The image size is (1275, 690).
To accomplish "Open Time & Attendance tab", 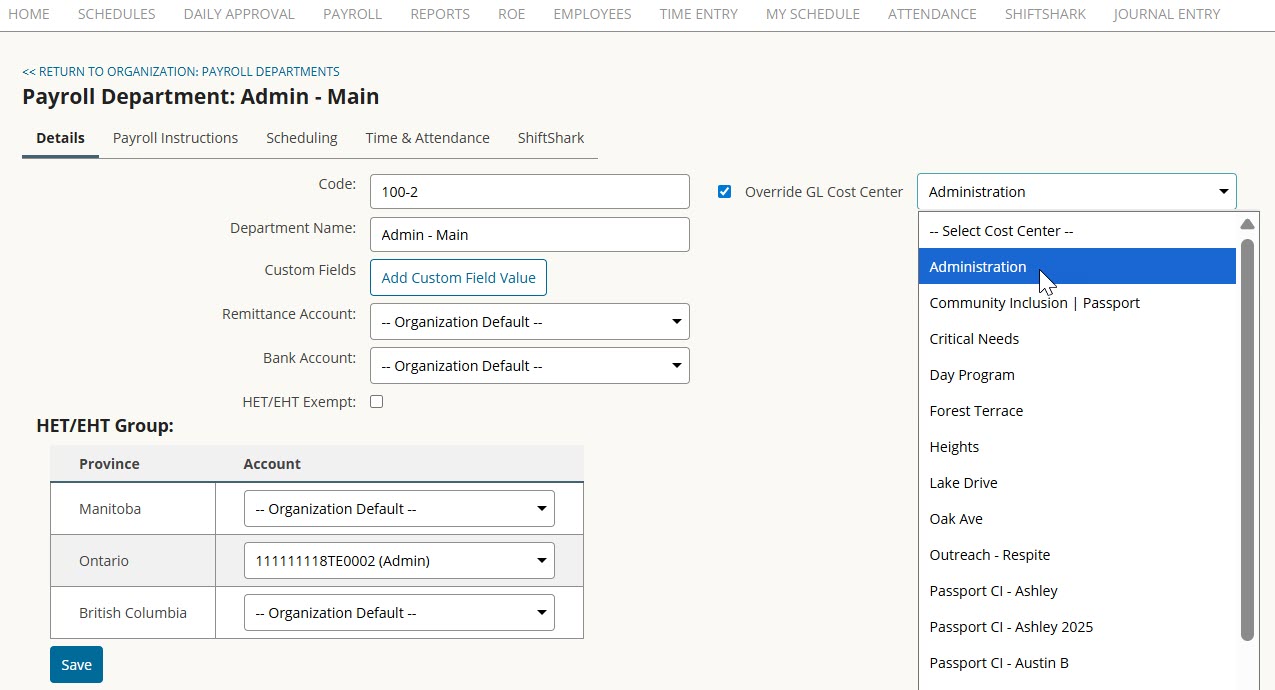I will click(428, 138).
